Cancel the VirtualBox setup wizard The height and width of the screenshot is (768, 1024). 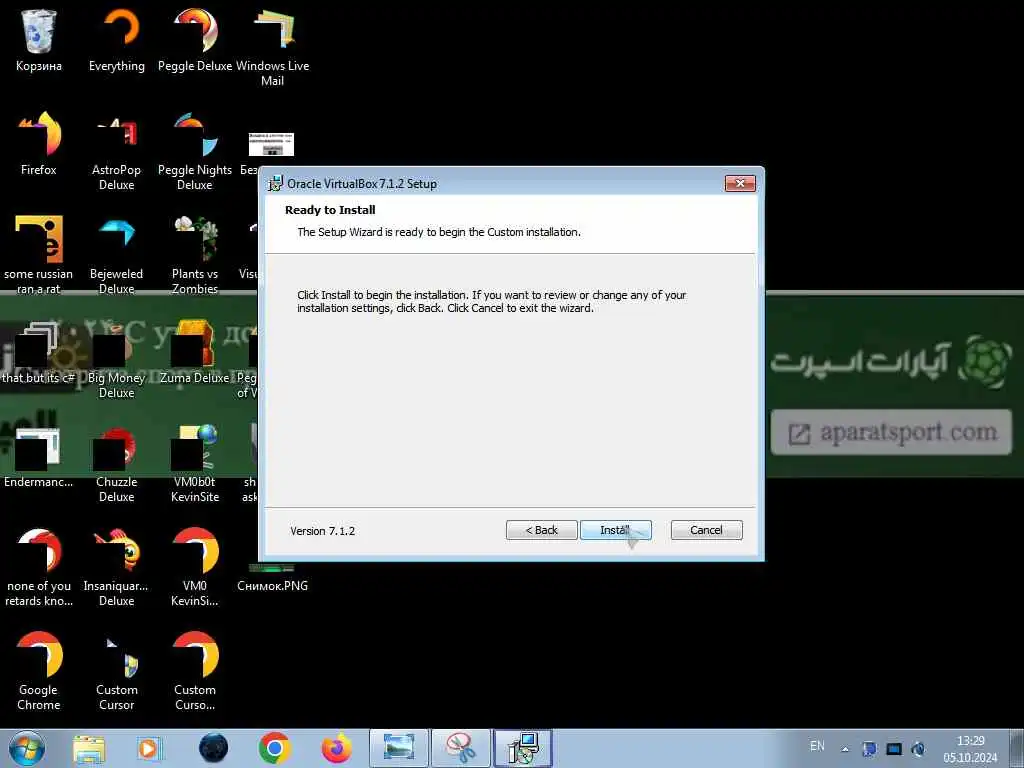tap(706, 530)
